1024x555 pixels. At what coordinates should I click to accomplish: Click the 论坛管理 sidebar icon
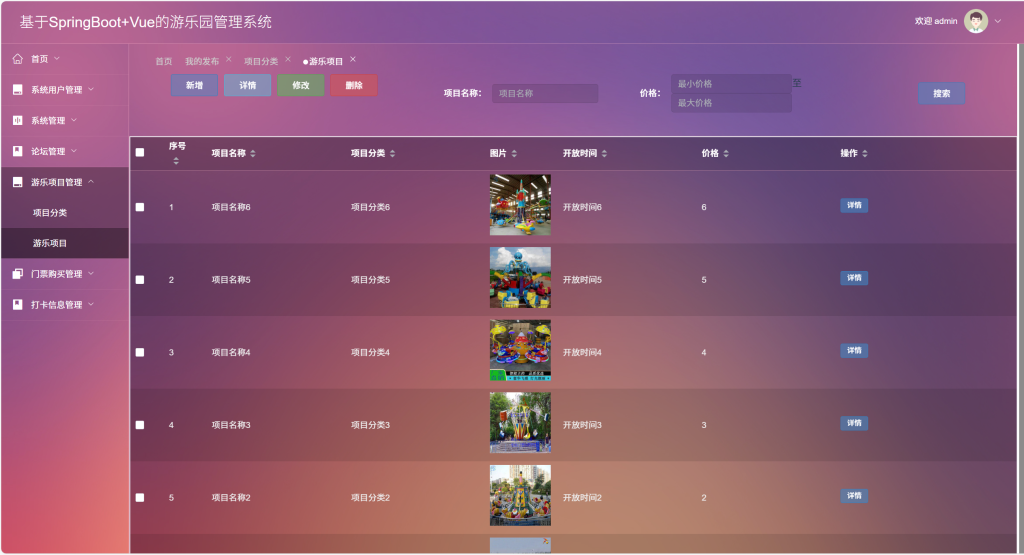point(18,151)
